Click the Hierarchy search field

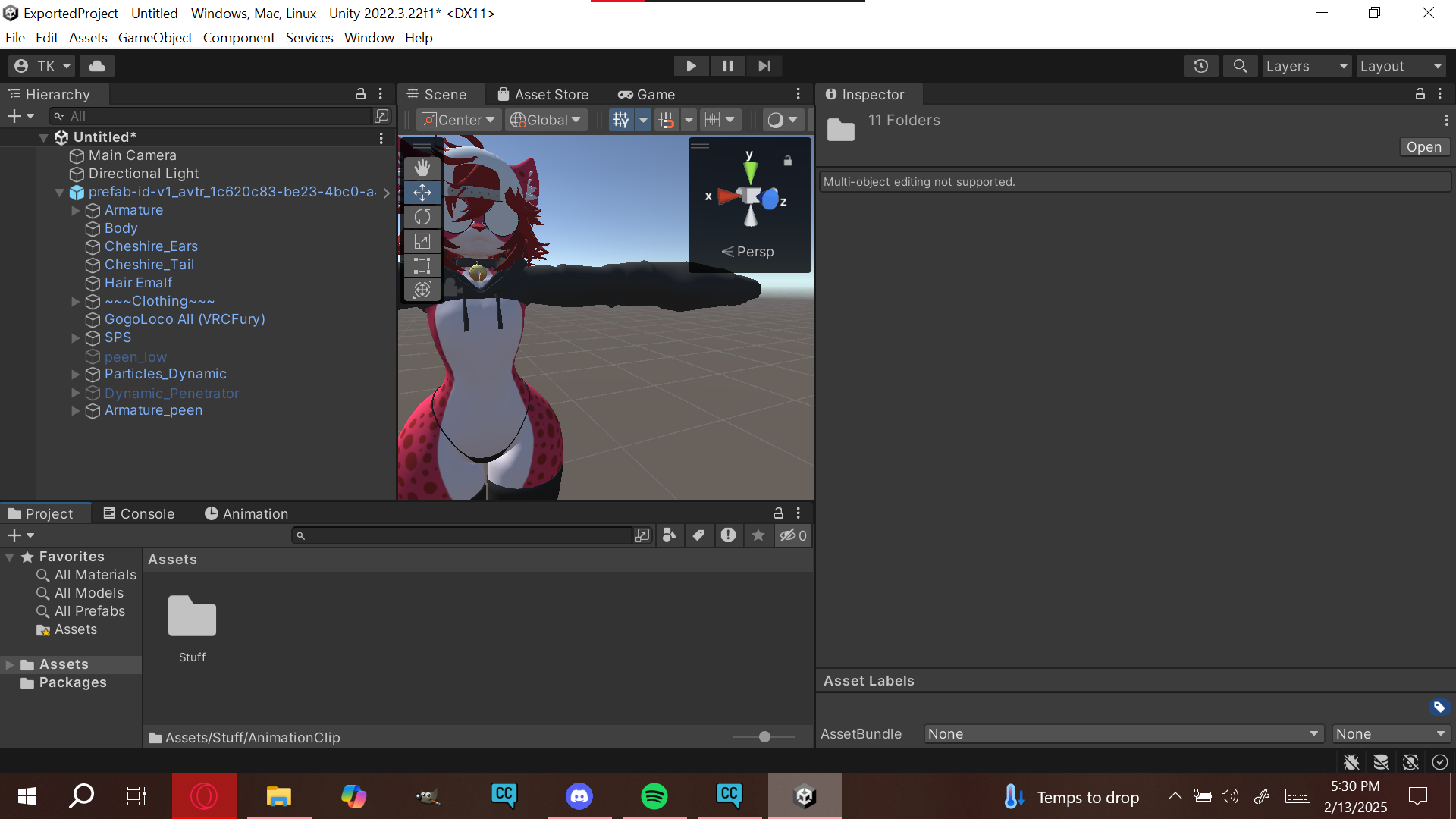pos(211,116)
